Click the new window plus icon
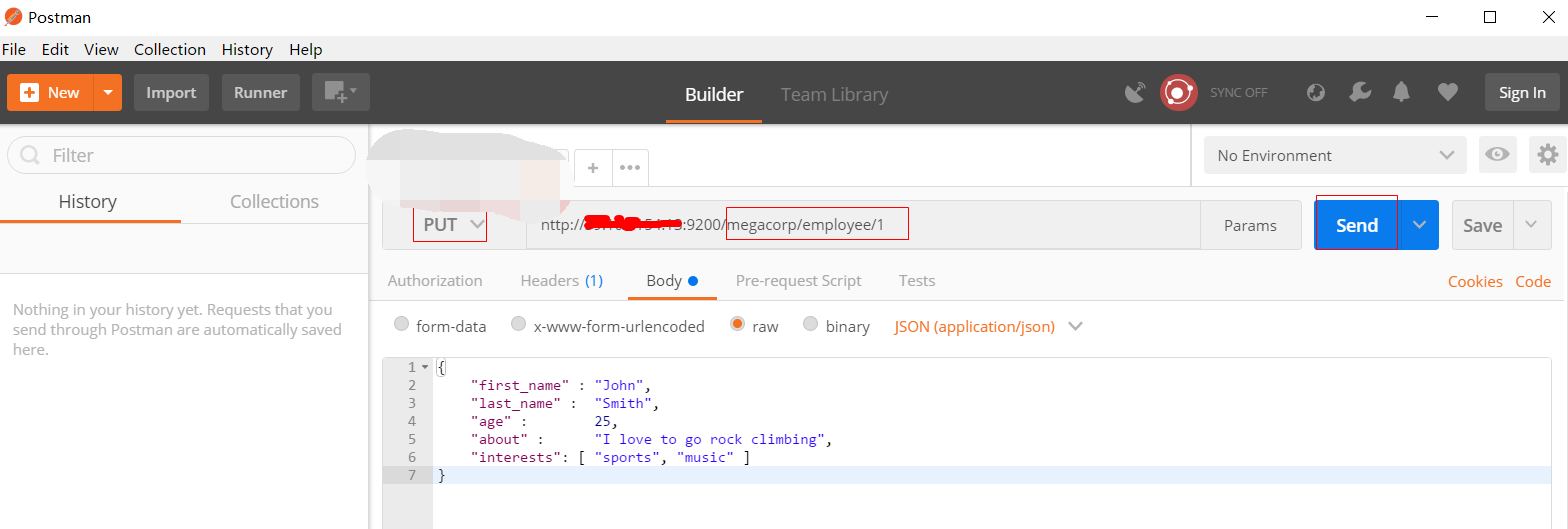Image resolution: width=1568 pixels, height=529 pixels. (340, 93)
